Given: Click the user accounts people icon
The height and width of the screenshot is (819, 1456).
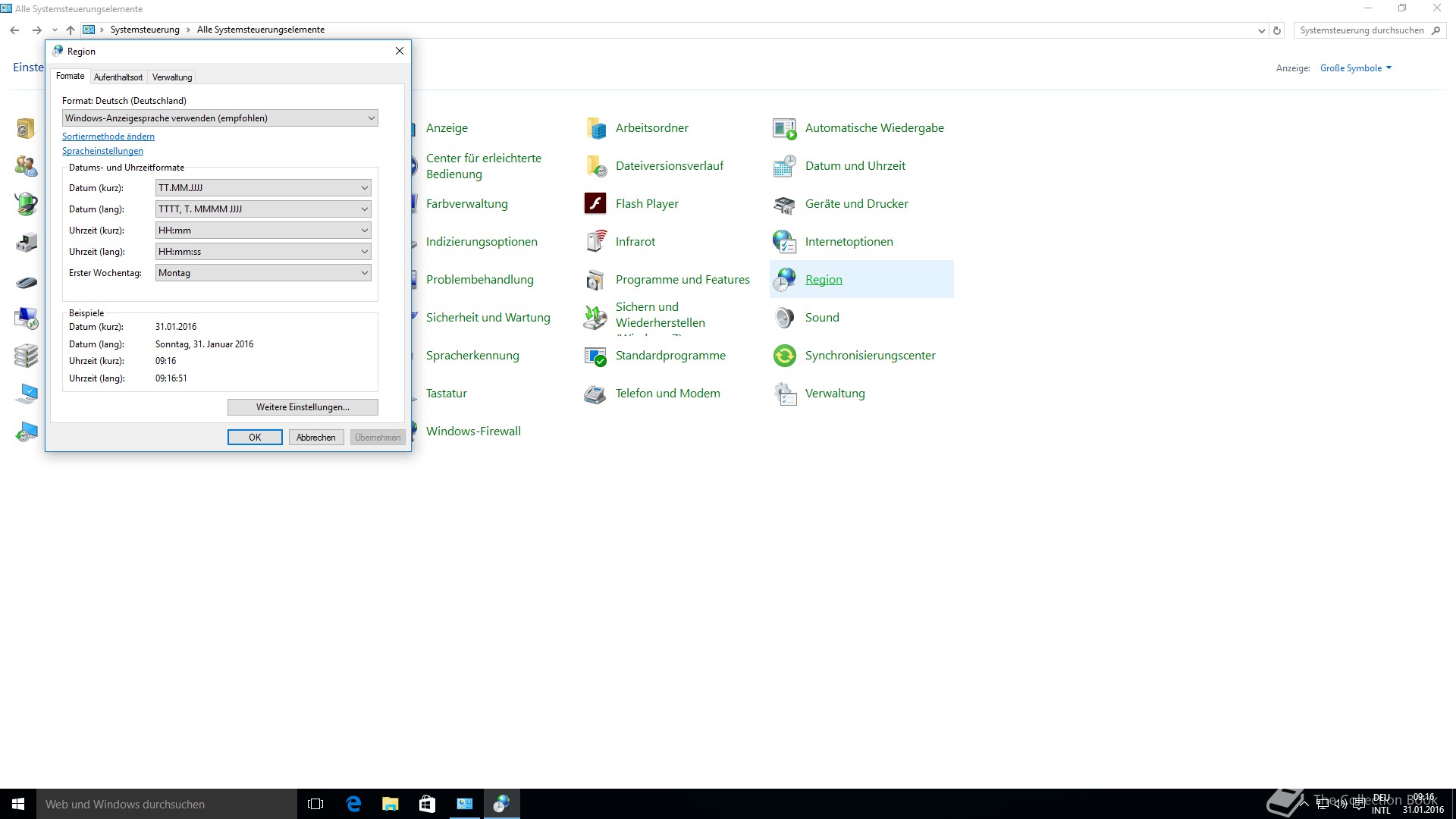Looking at the screenshot, I should coord(27,166).
